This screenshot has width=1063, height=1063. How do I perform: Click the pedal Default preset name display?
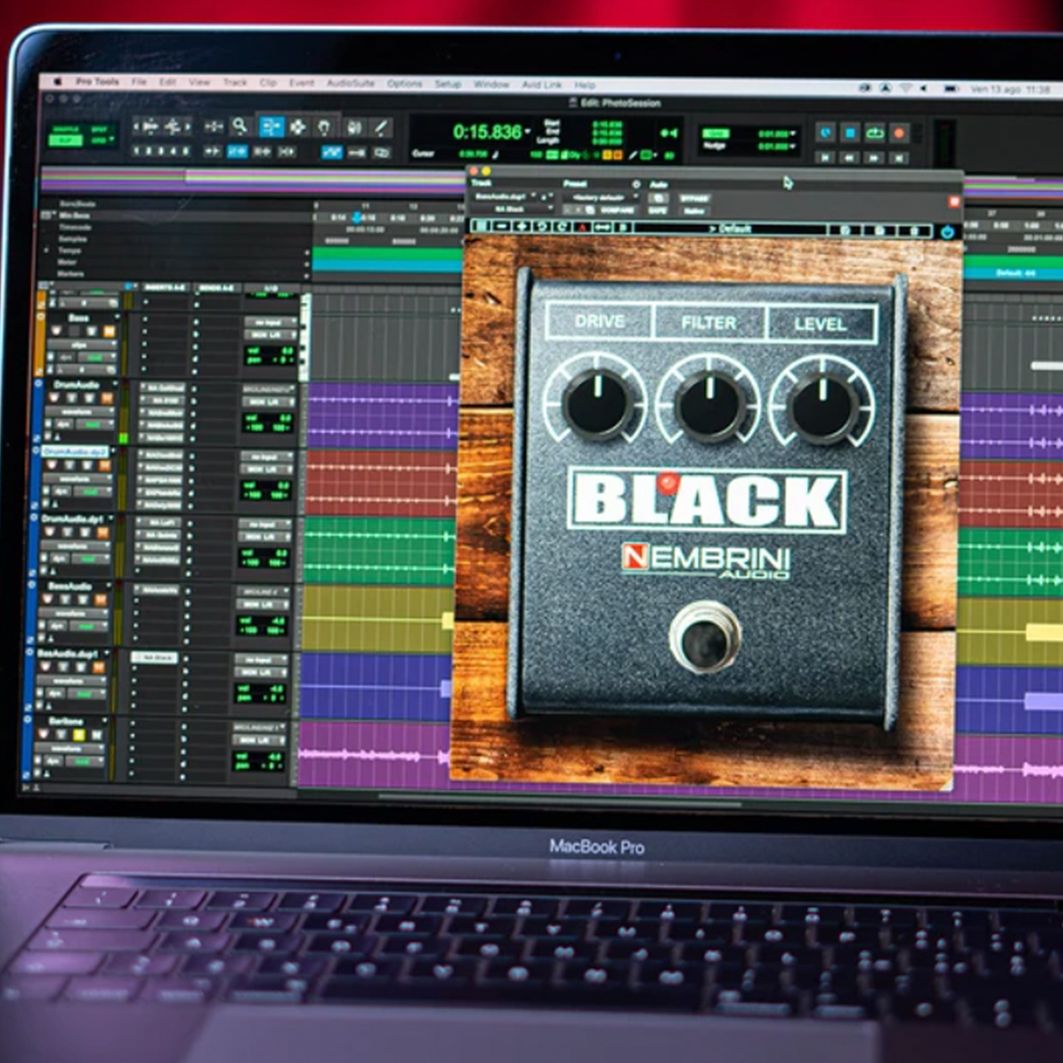click(x=729, y=228)
